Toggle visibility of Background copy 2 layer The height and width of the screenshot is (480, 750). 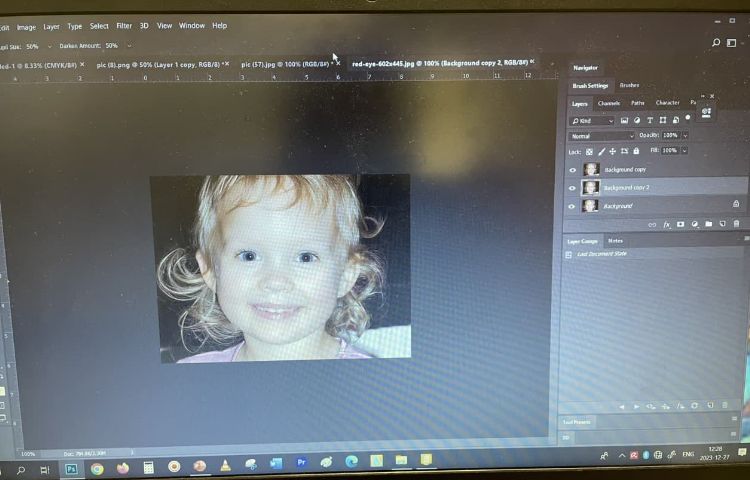click(572, 188)
